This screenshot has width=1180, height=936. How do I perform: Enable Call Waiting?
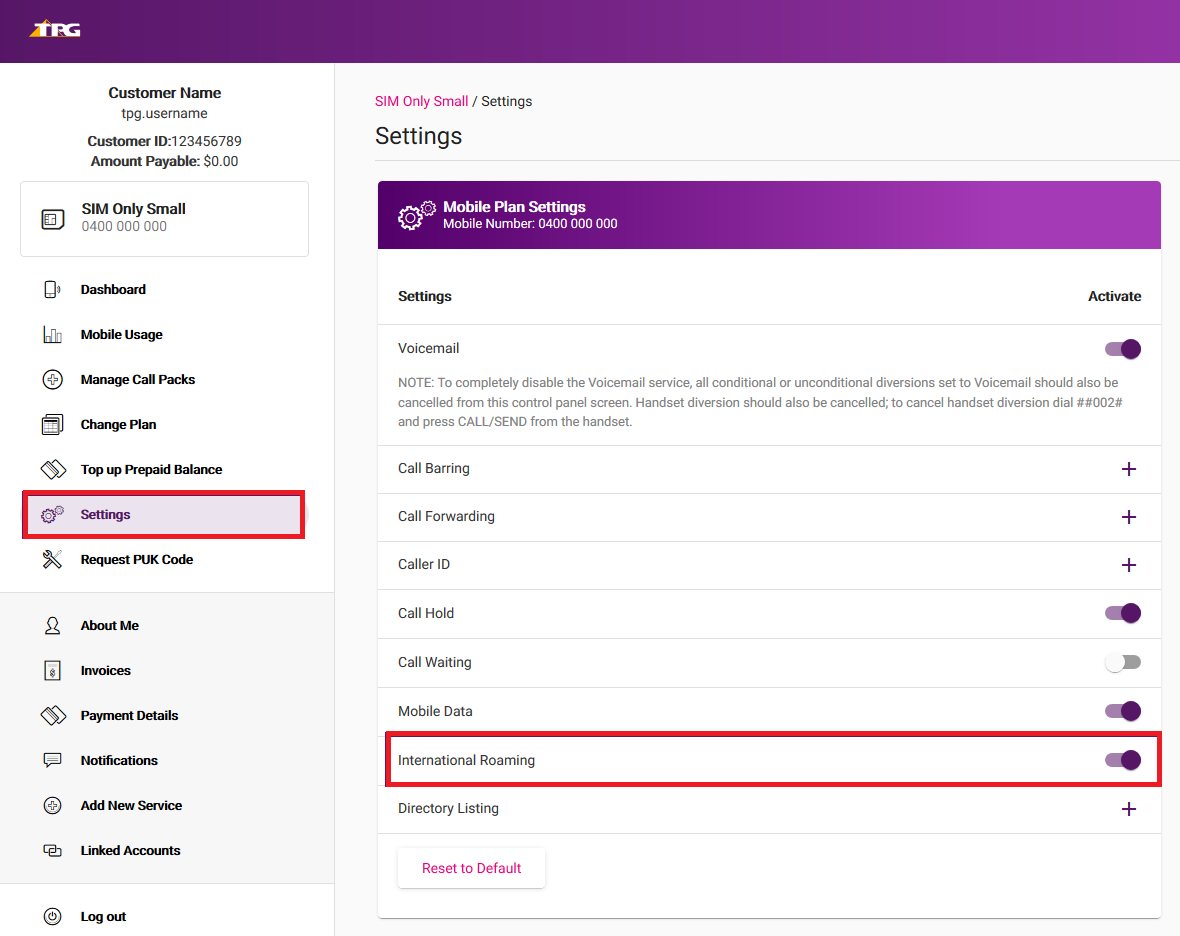point(1123,662)
